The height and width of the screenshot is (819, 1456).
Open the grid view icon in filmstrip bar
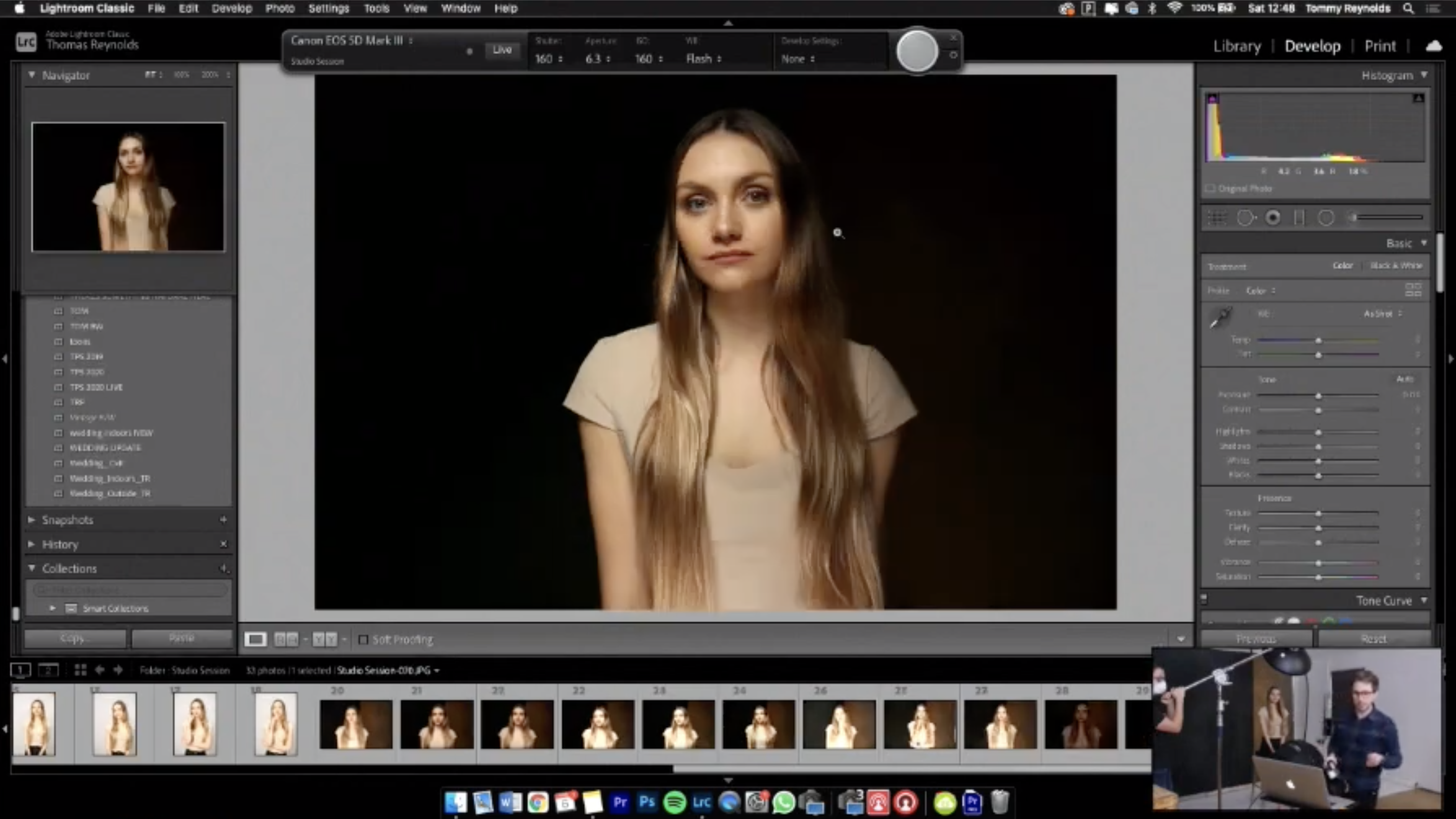(80, 670)
